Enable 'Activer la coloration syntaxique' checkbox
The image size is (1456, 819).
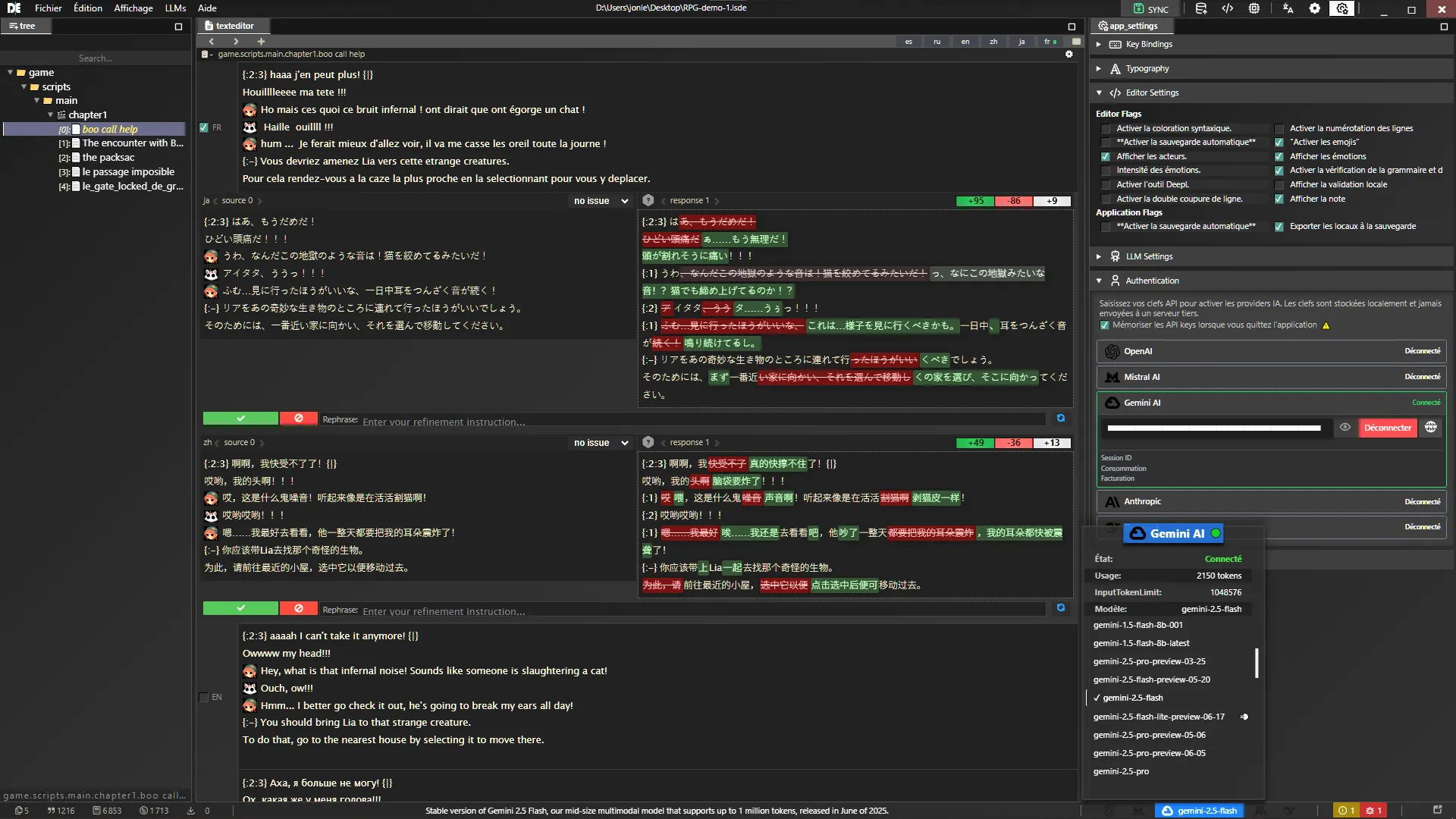(1106, 129)
